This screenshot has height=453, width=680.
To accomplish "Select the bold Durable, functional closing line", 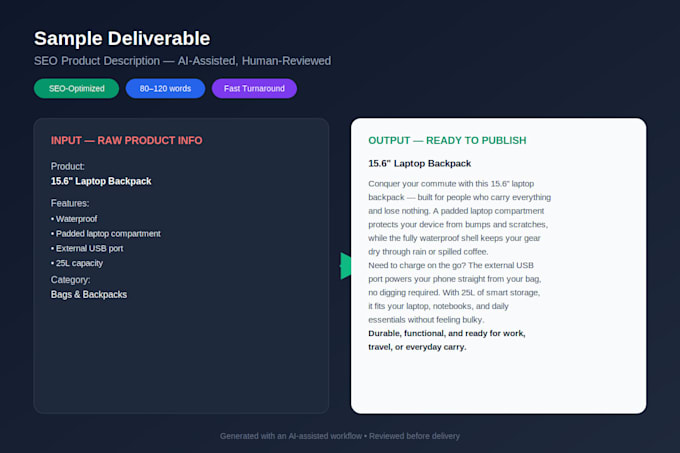I will point(447,340).
